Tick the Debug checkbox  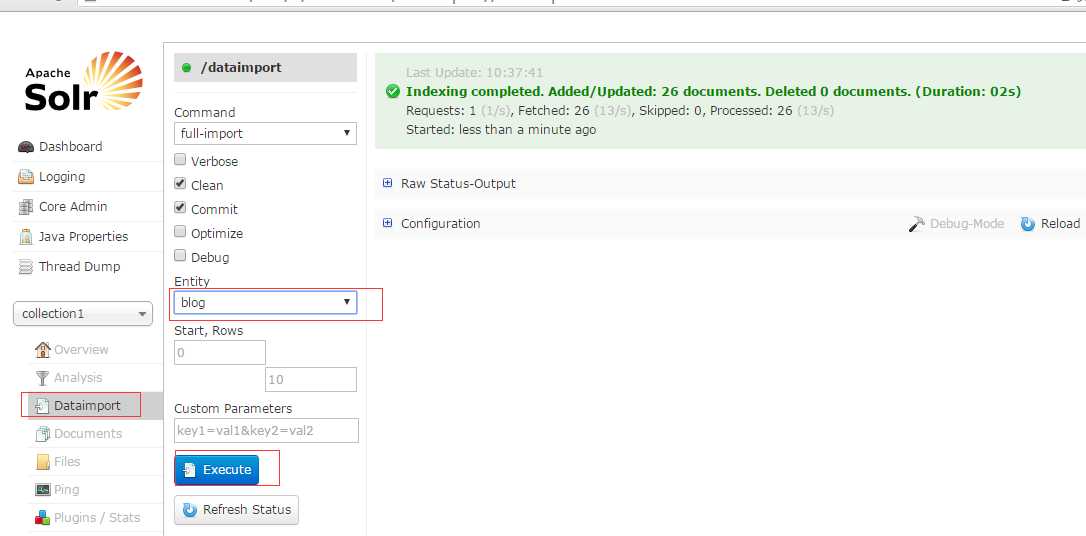coord(180,256)
